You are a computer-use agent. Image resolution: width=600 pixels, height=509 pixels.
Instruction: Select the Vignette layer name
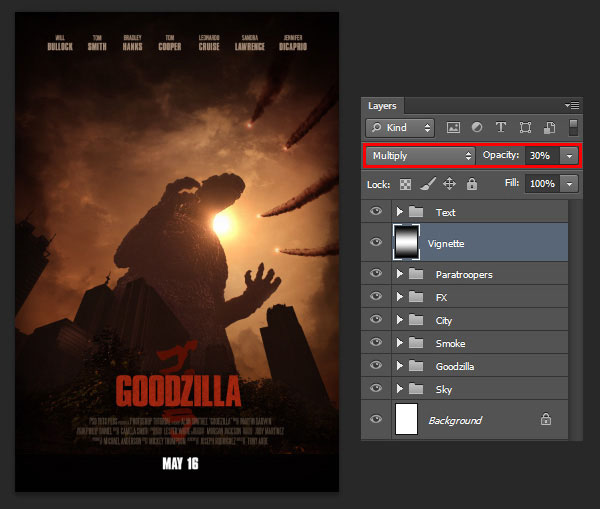tap(446, 244)
